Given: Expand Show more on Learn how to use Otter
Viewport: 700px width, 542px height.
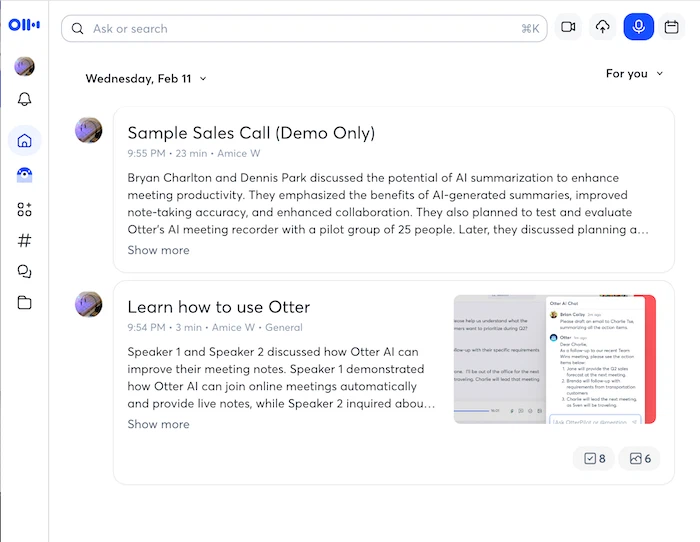Looking at the screenshot, I should (158, 424).
